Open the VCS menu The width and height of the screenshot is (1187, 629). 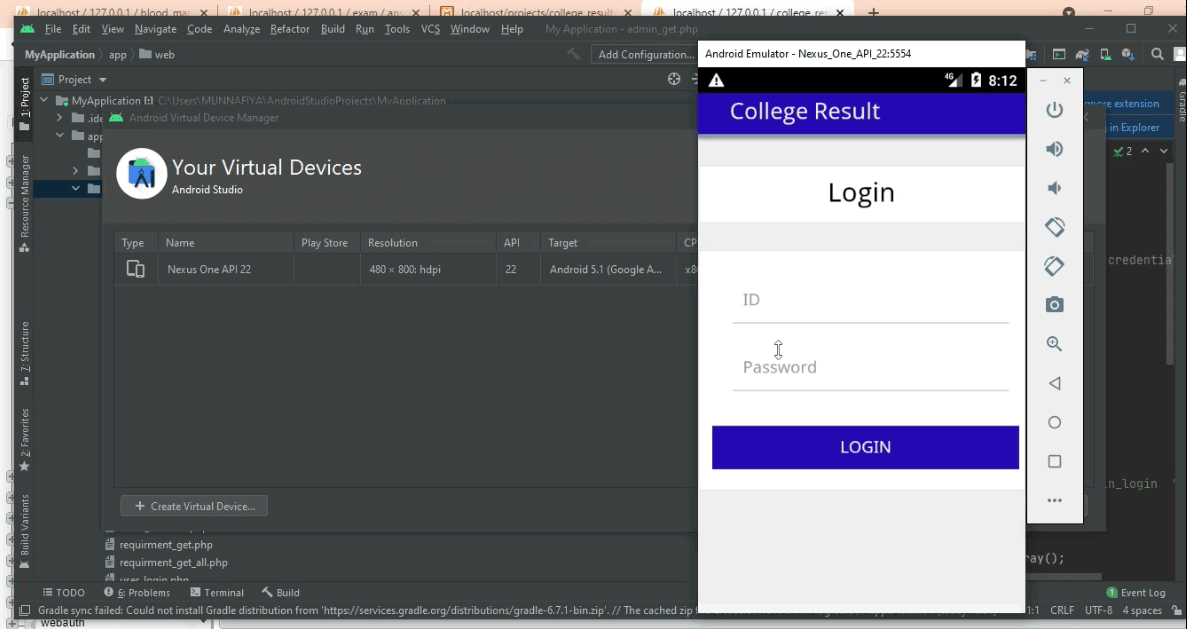[x=430, y=29]
